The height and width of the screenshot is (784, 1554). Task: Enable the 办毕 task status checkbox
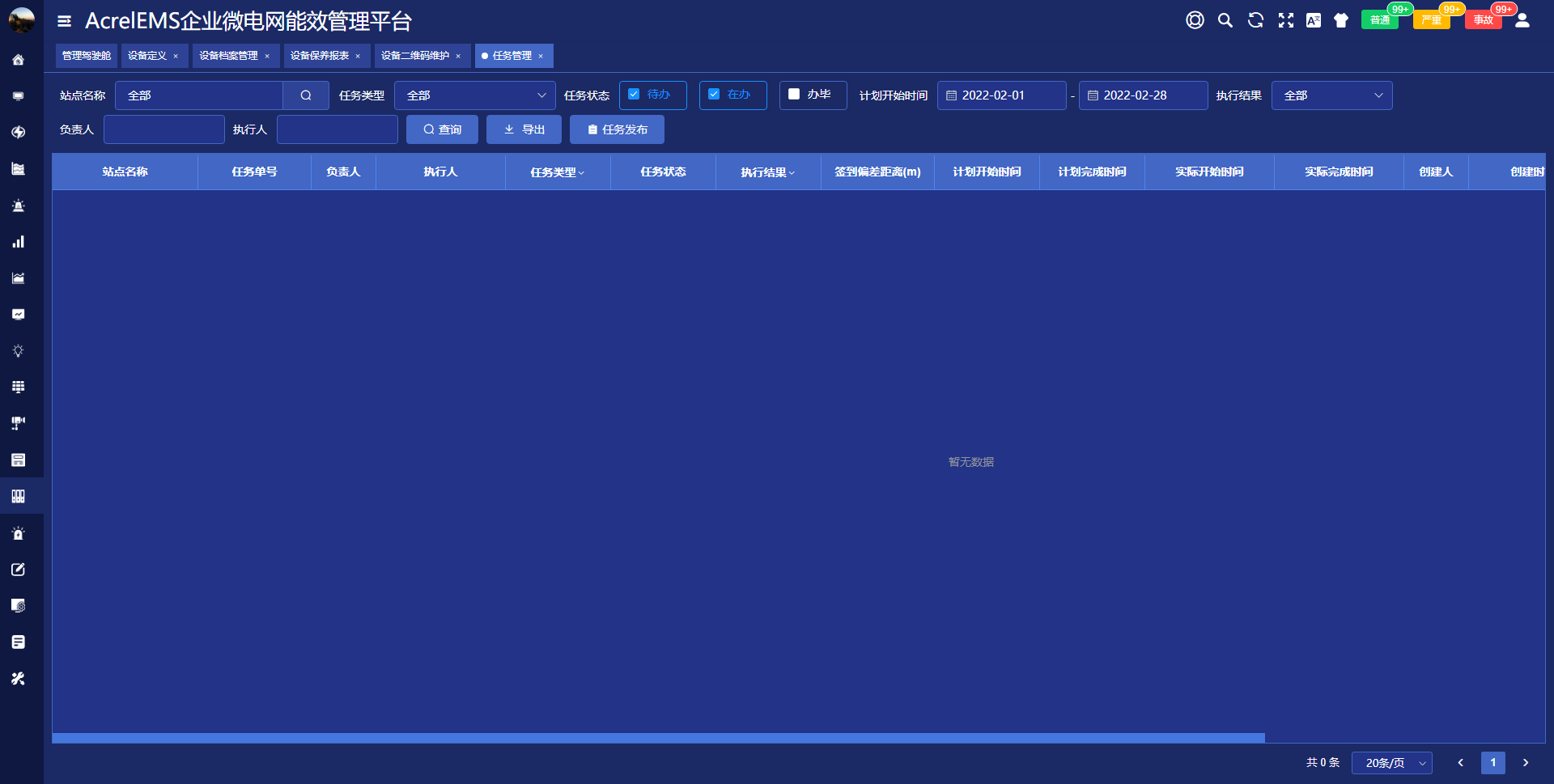[x=794, y=95]
